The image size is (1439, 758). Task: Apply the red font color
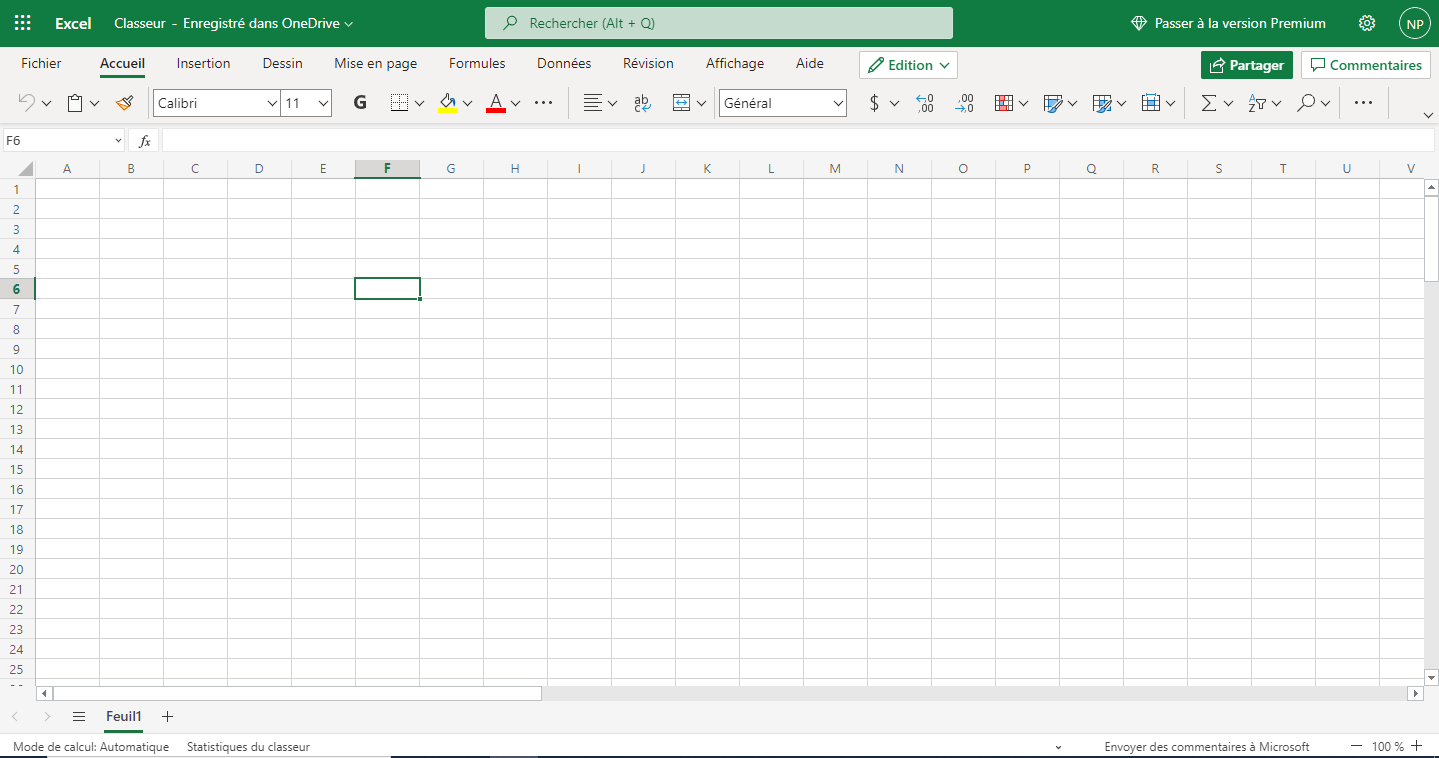(495, 103)
